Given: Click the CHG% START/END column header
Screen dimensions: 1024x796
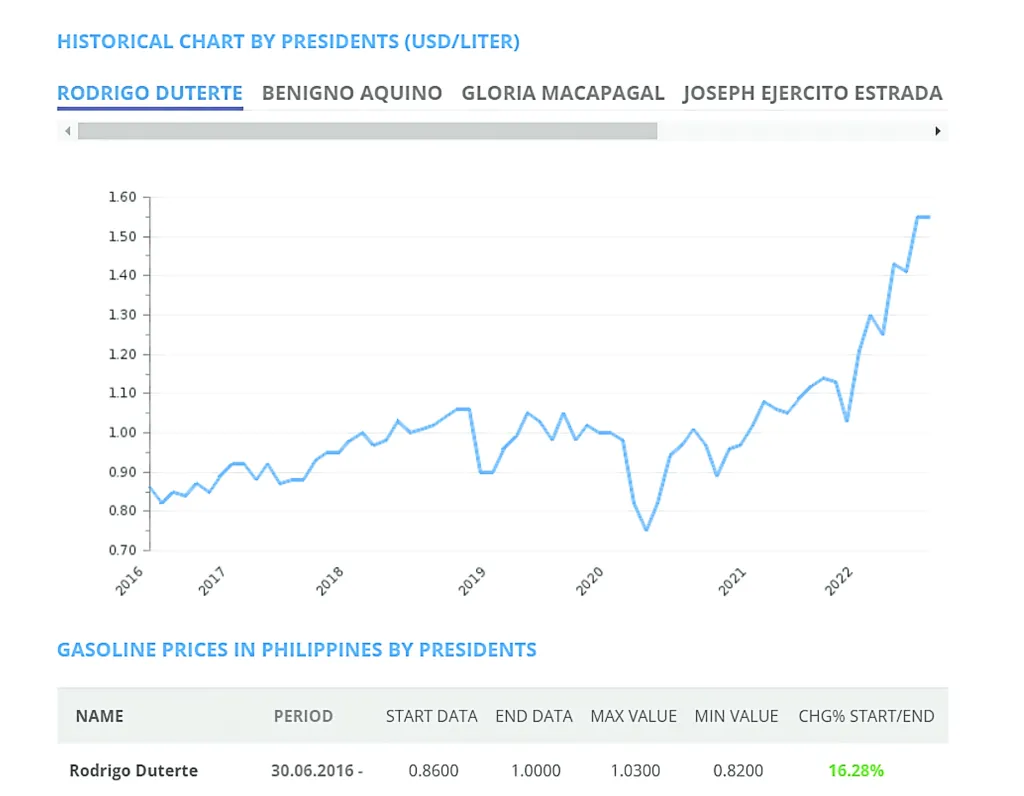Looking at the screenshot, I should [866, 716].
